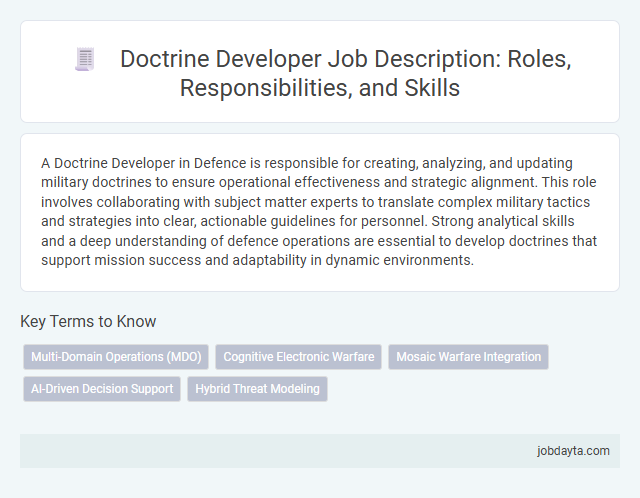Click the Doctrine Developer Job Description heading
The height and width of the screenshot is (498, 640).
coord(345,73)
